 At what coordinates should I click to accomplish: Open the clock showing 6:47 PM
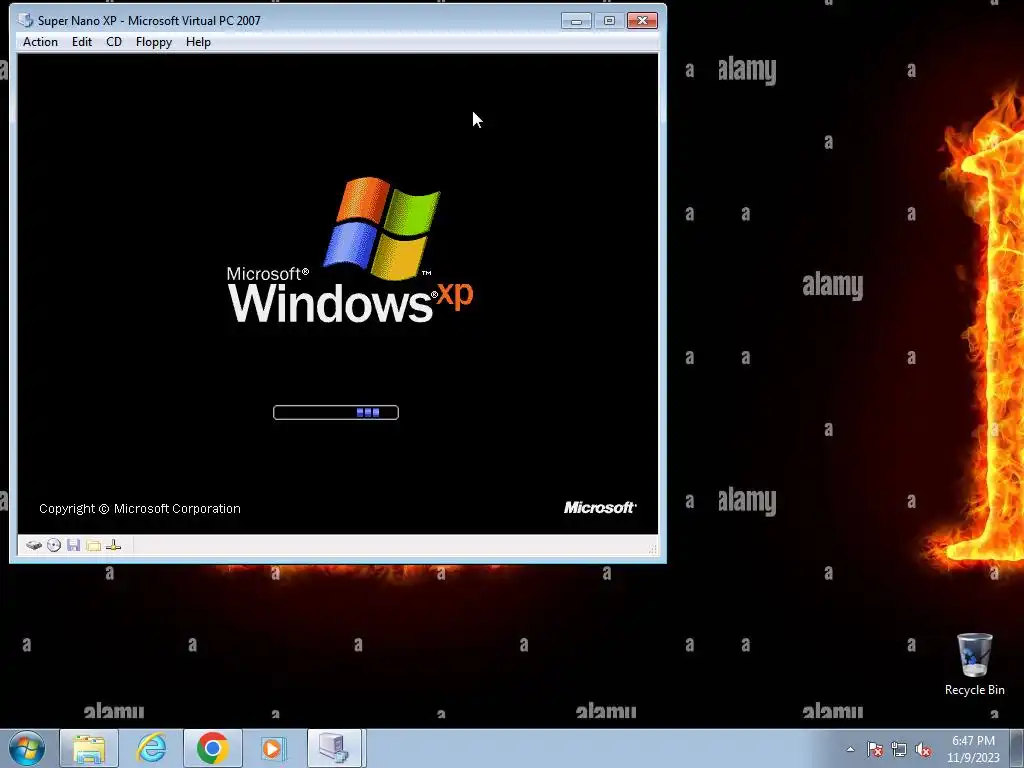973,749
